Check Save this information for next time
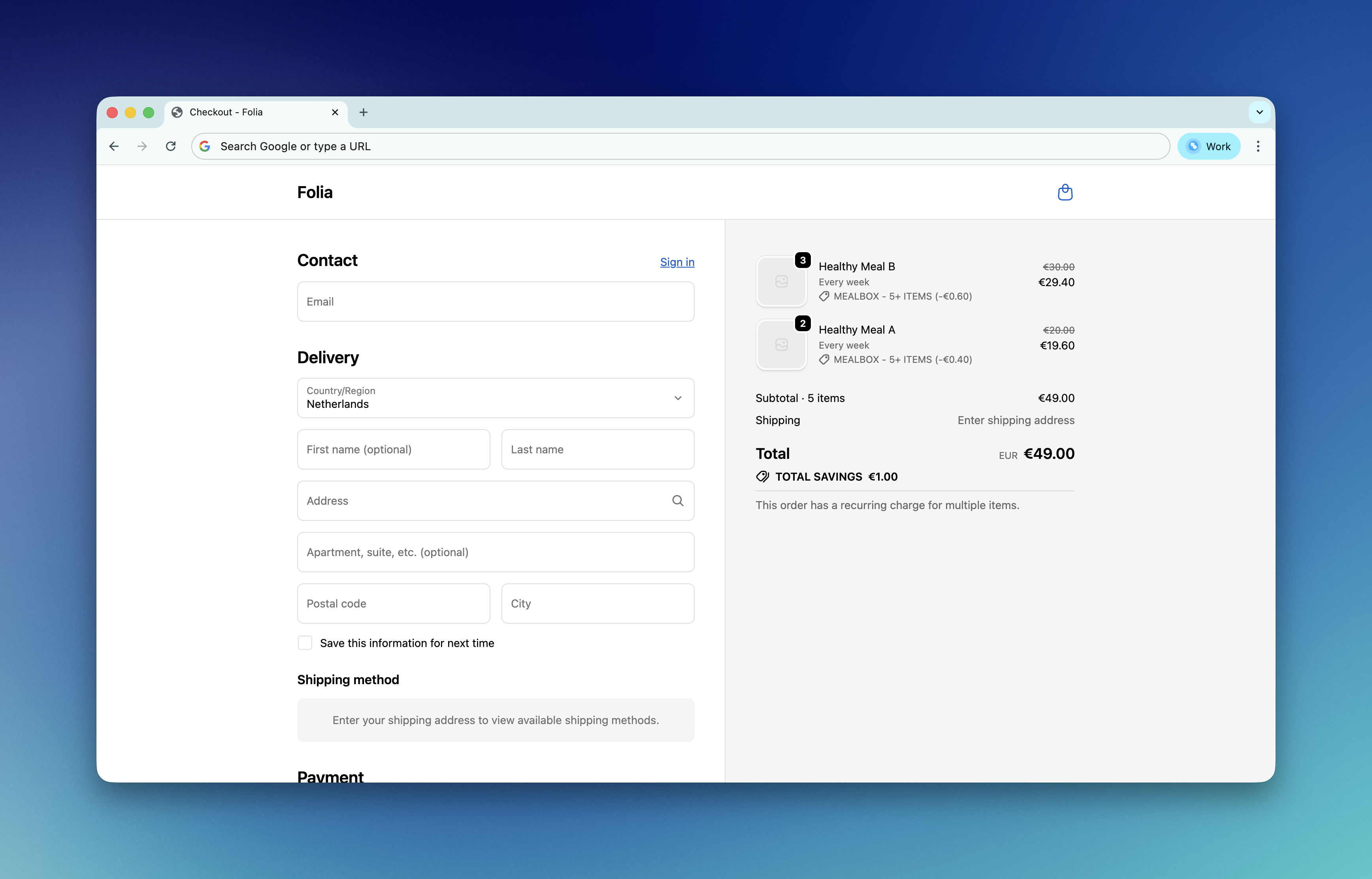Screen dimensions: 1372x879 [305, 643]
